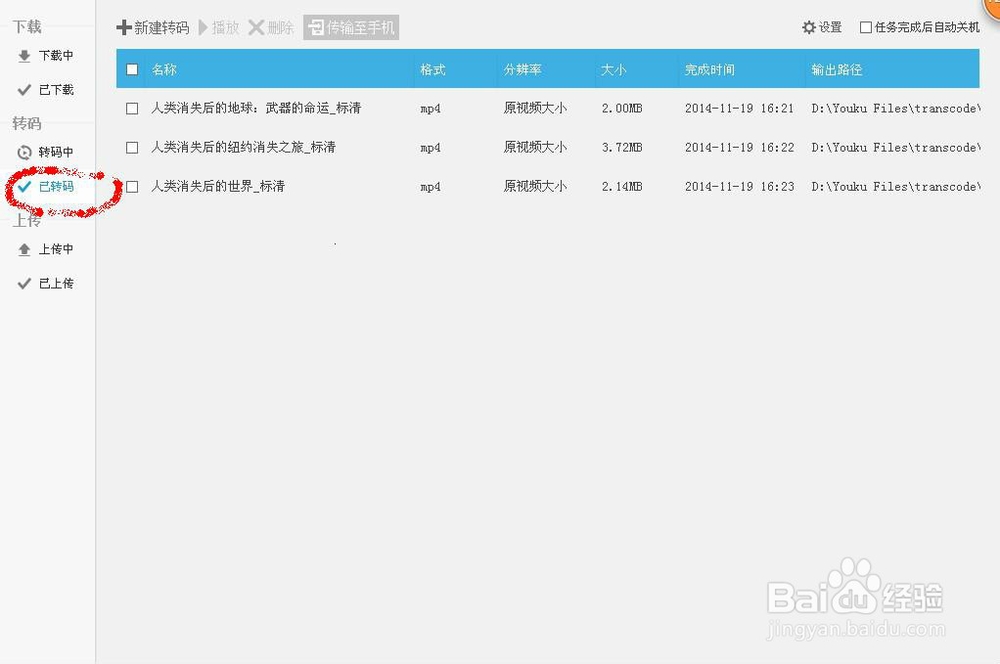
Task: Open the 新建转码 new transcode dialog
Action: (x=150, y=28)
